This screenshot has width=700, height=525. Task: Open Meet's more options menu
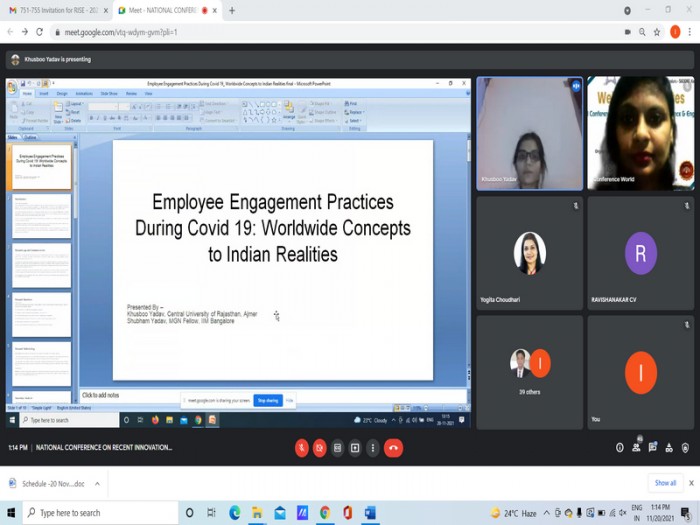372,448
